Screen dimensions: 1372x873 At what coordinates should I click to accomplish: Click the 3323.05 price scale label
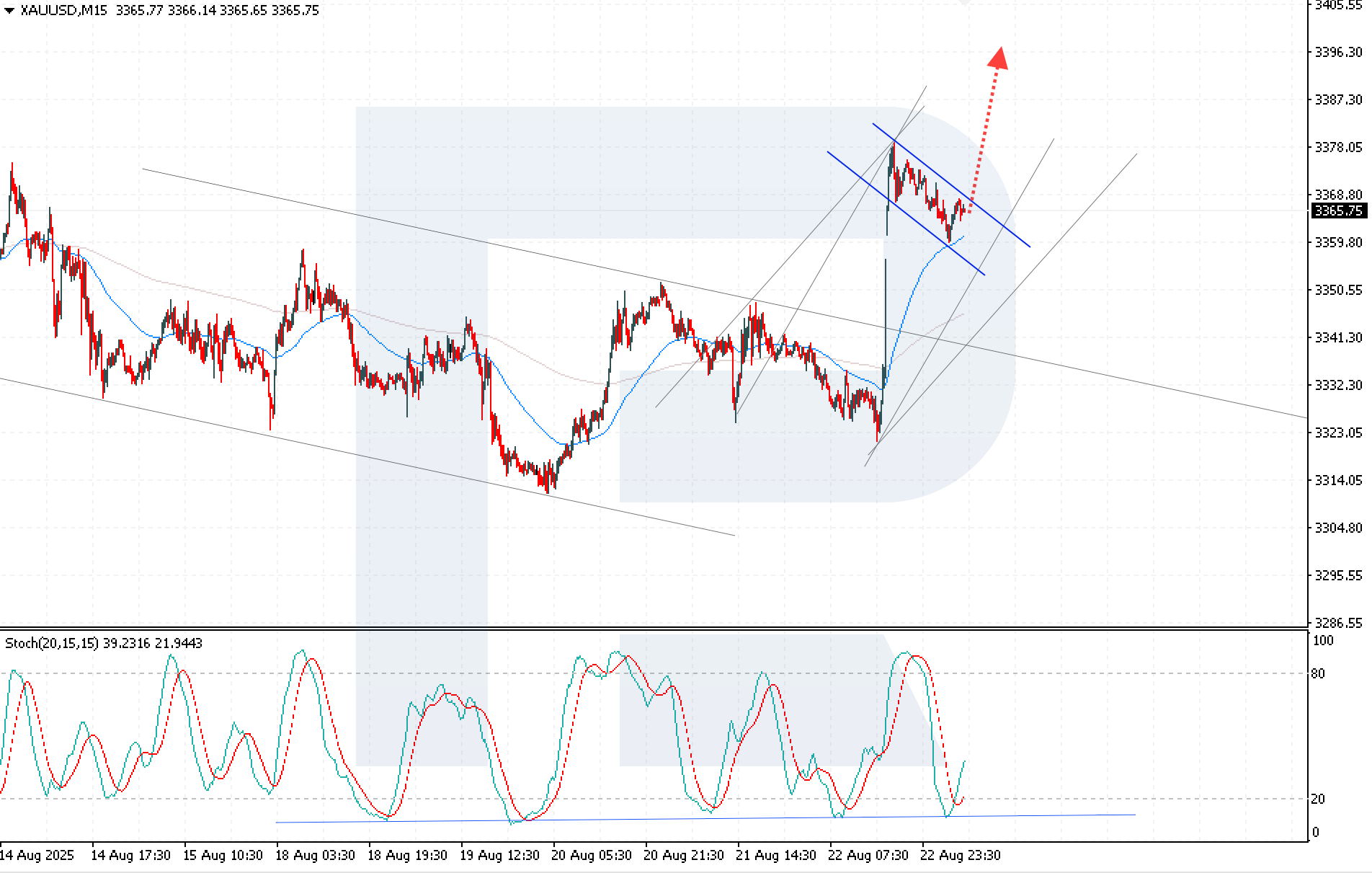[x=1338, y=433]
